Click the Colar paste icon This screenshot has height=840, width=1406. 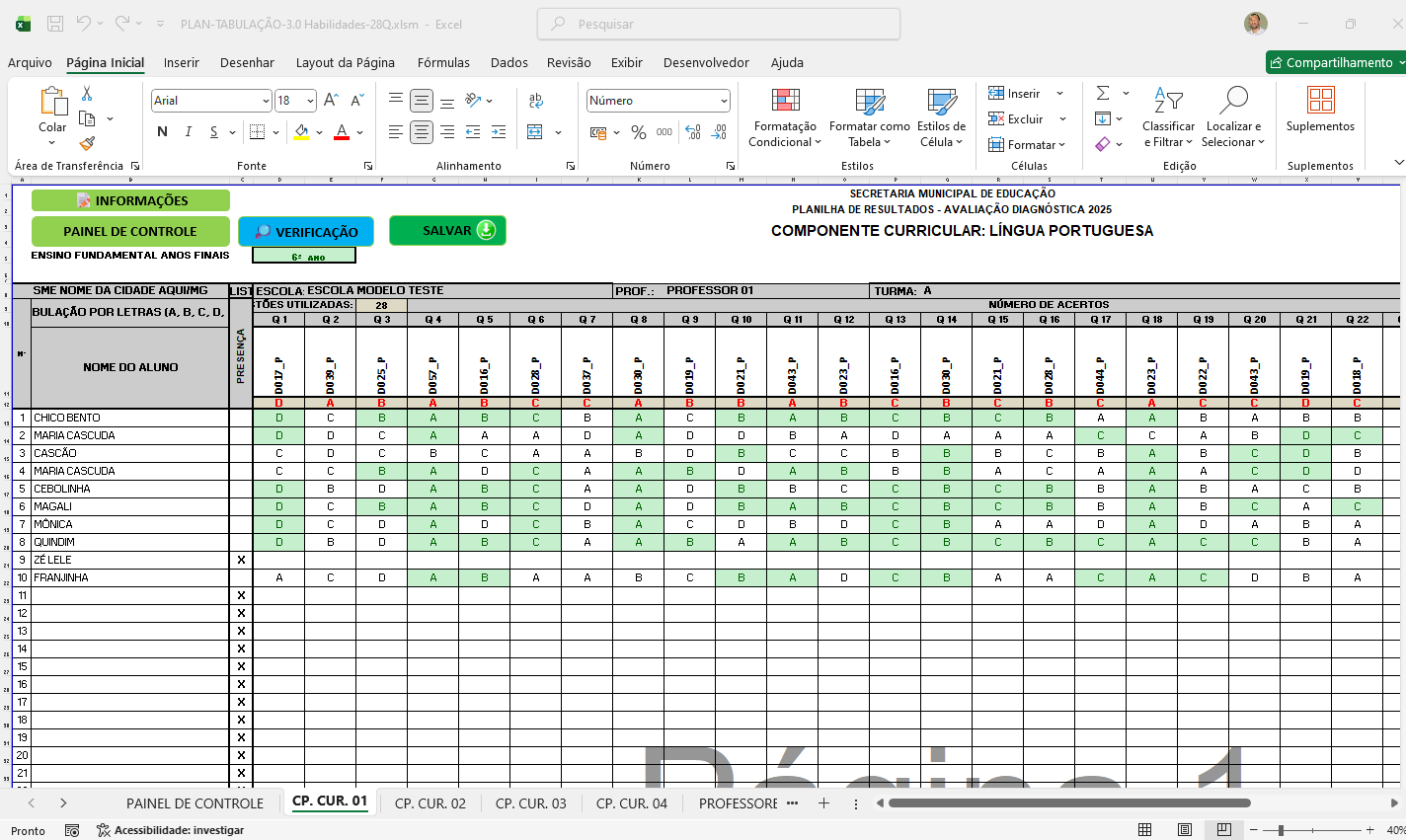pyautogui.click(x=52, y=102)
